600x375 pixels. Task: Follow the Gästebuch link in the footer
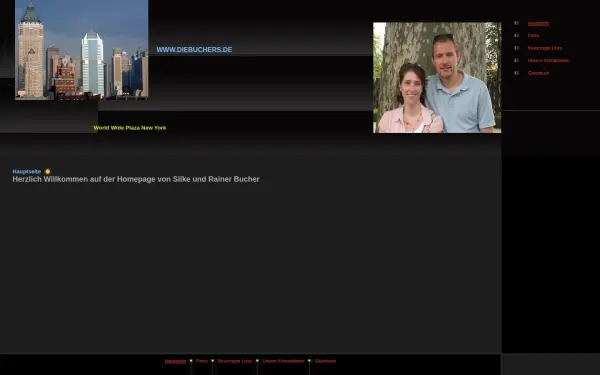tap(325, 361)
